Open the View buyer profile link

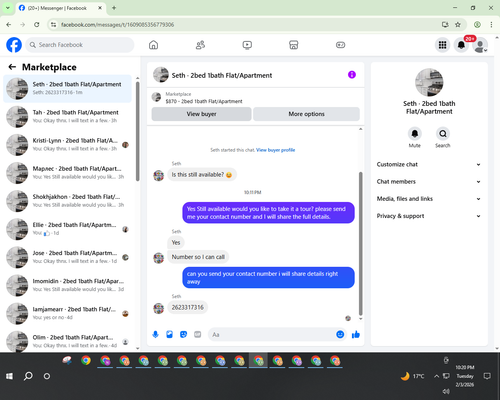[275, 150]
